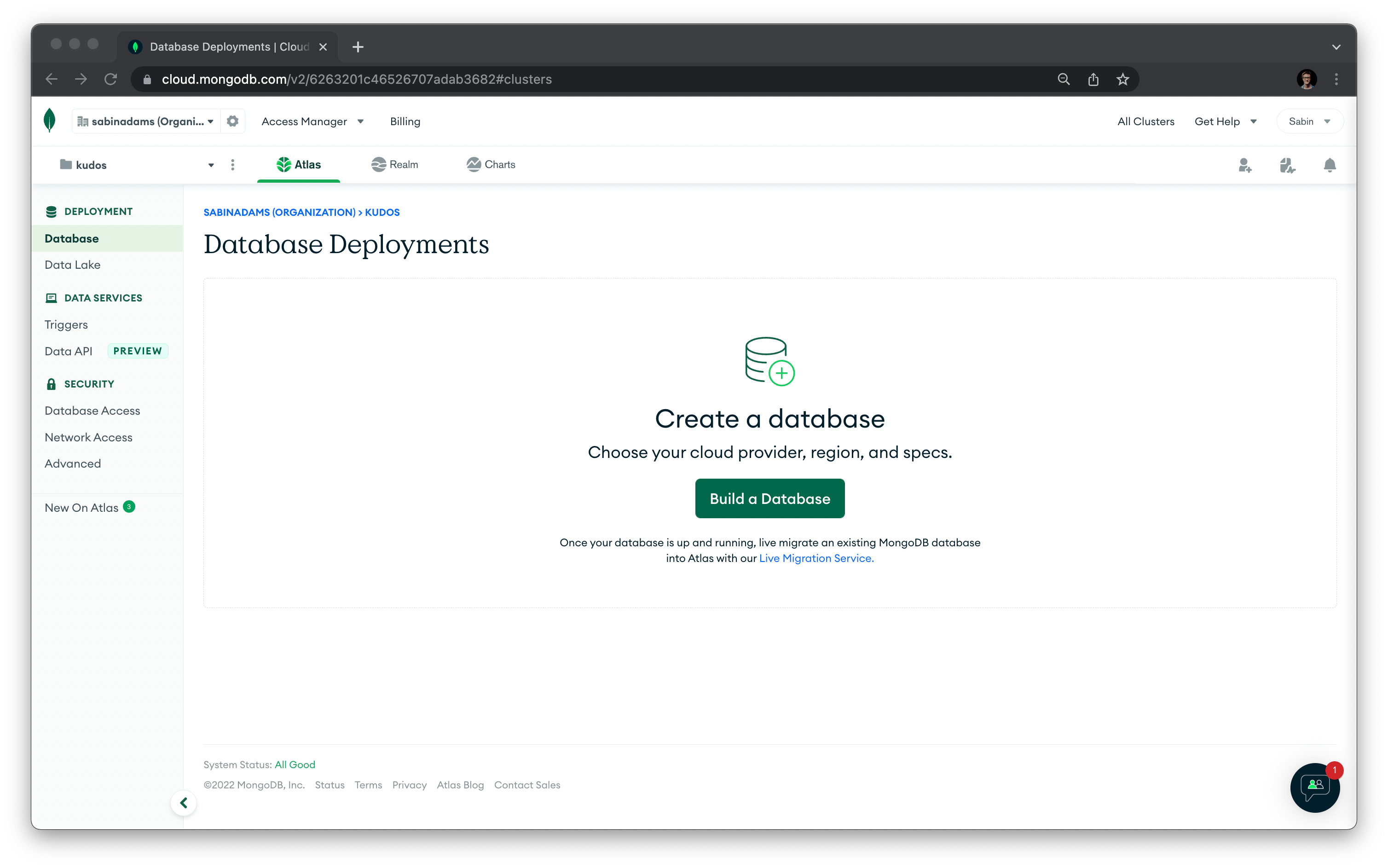Click the browser zoom magnifier icon
Screen dimensions: 1388x868
pos(1063,79)
